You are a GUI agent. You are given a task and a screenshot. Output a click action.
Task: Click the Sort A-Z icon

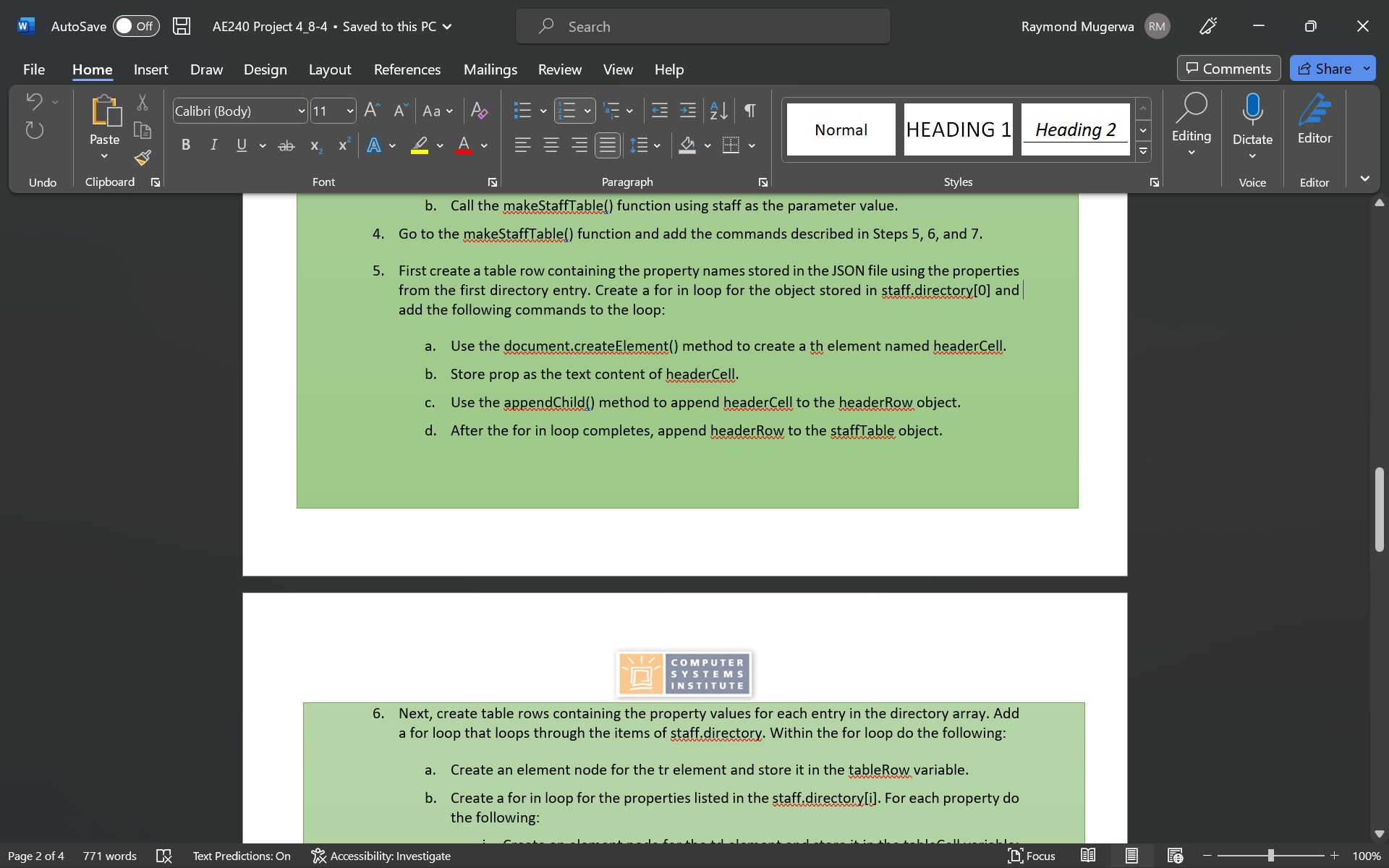coord(718,111)
